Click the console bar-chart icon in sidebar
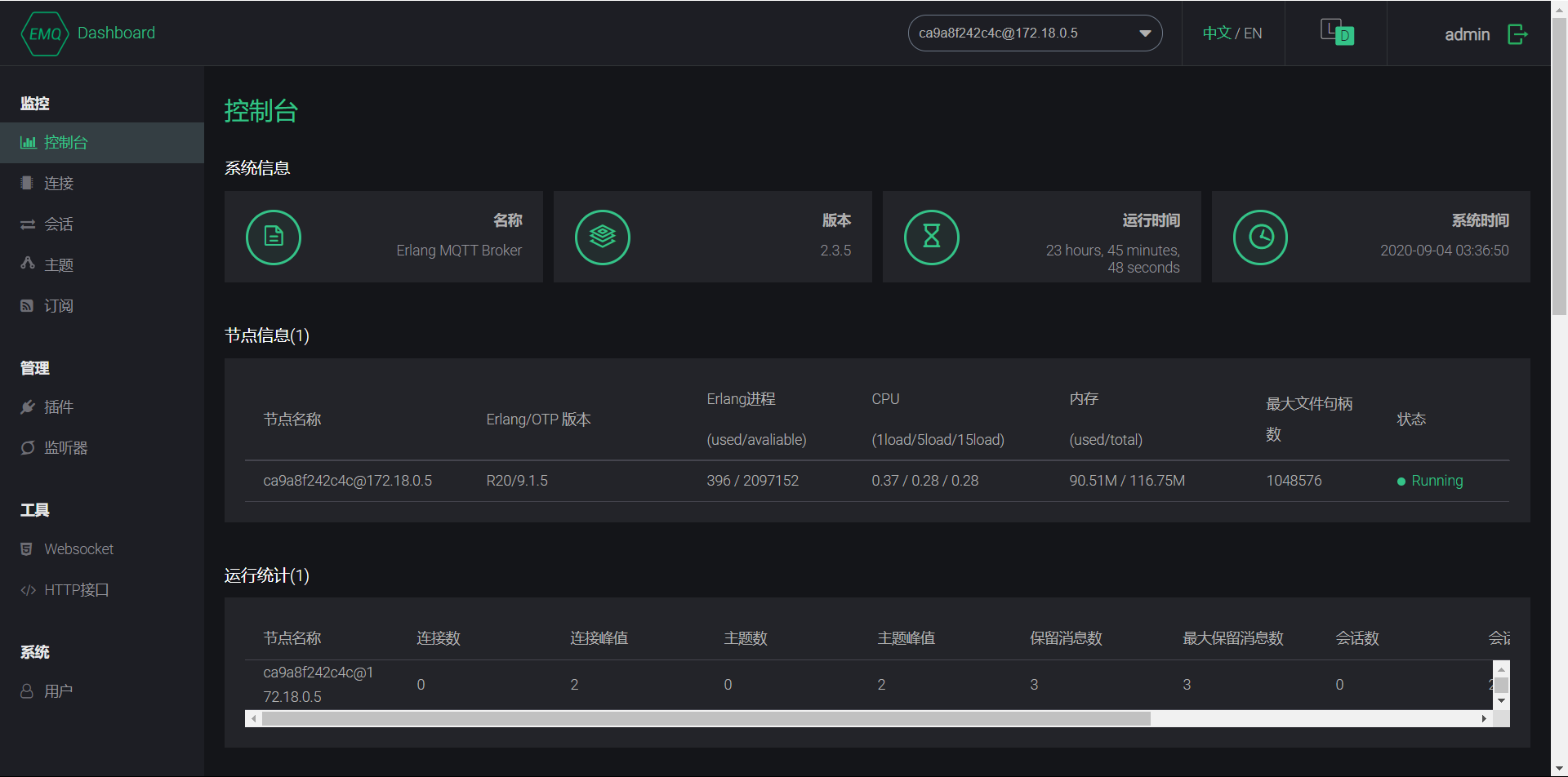 [x=28, y=142]
